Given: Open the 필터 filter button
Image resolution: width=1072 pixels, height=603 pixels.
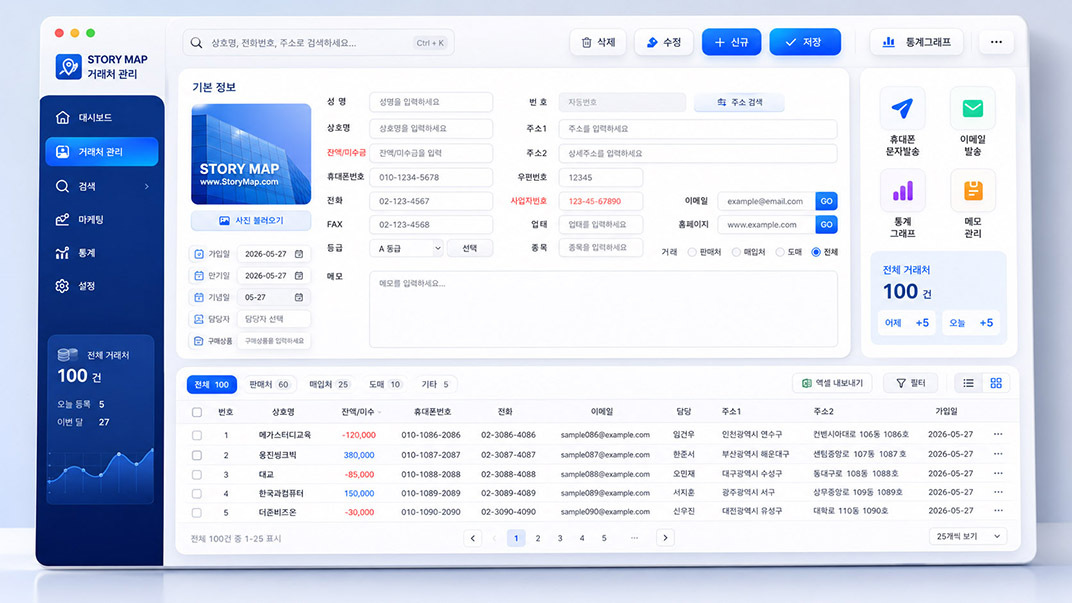Looking at the screenshot, I should 911,384.
